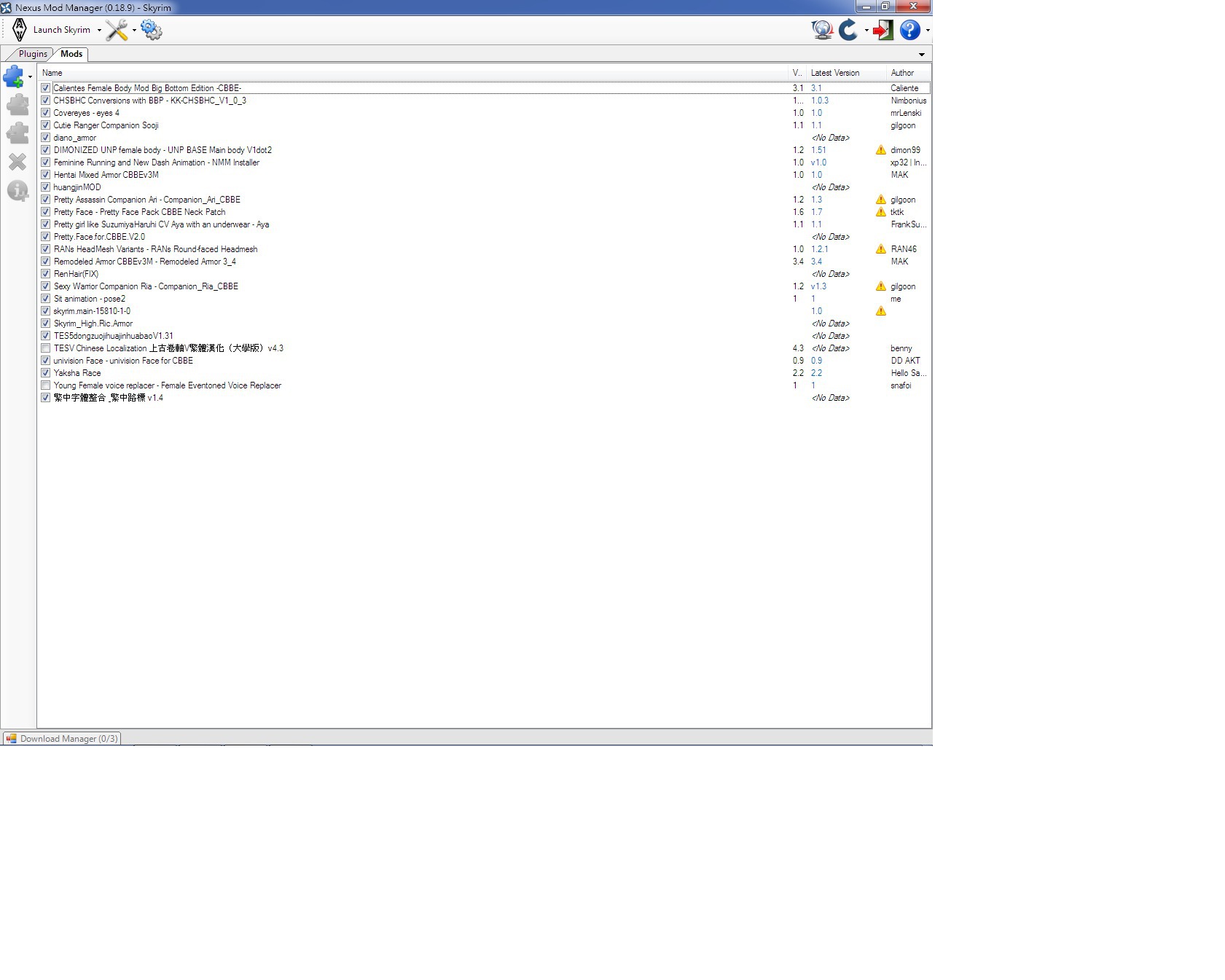Disable the Skyrim_High.Ric.Armor checkbox

click(46, 324)
